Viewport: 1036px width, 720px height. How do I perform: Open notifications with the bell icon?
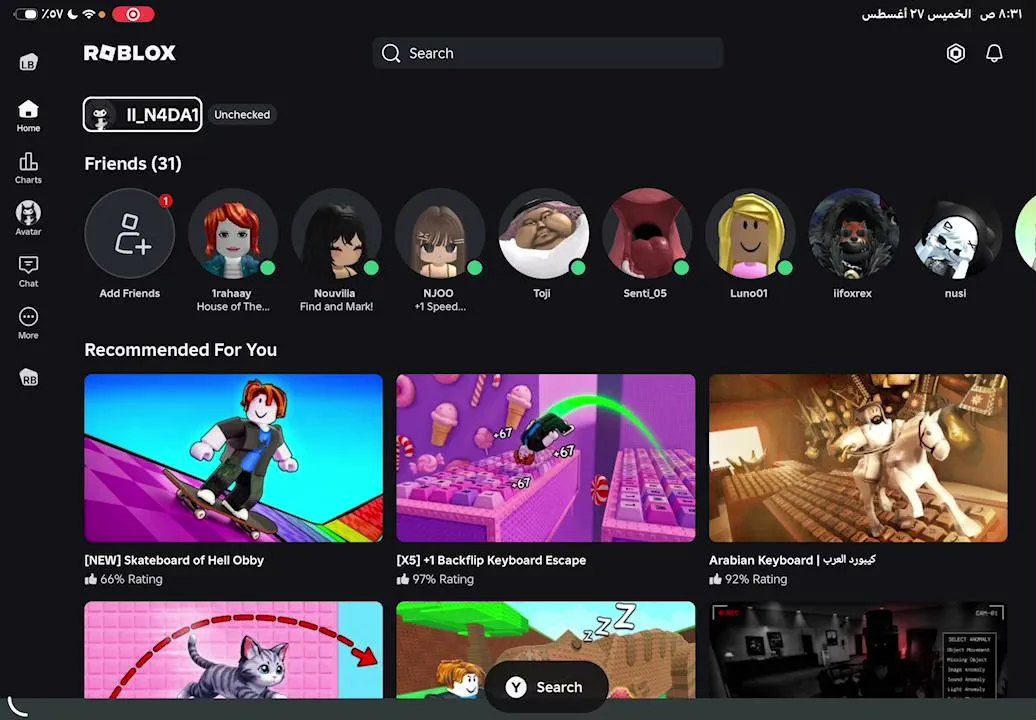[994, 53]
